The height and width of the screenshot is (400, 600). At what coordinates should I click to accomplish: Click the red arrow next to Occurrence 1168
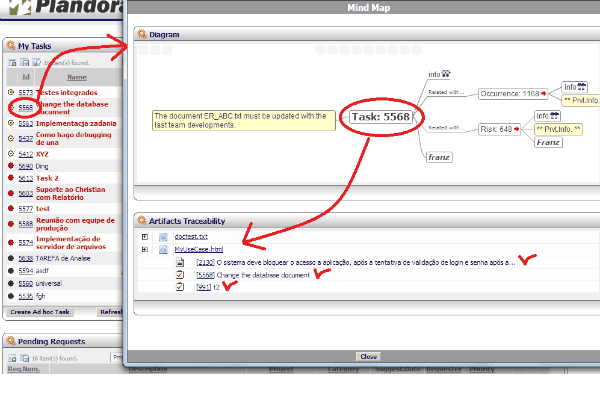click(x=545, y=93)
